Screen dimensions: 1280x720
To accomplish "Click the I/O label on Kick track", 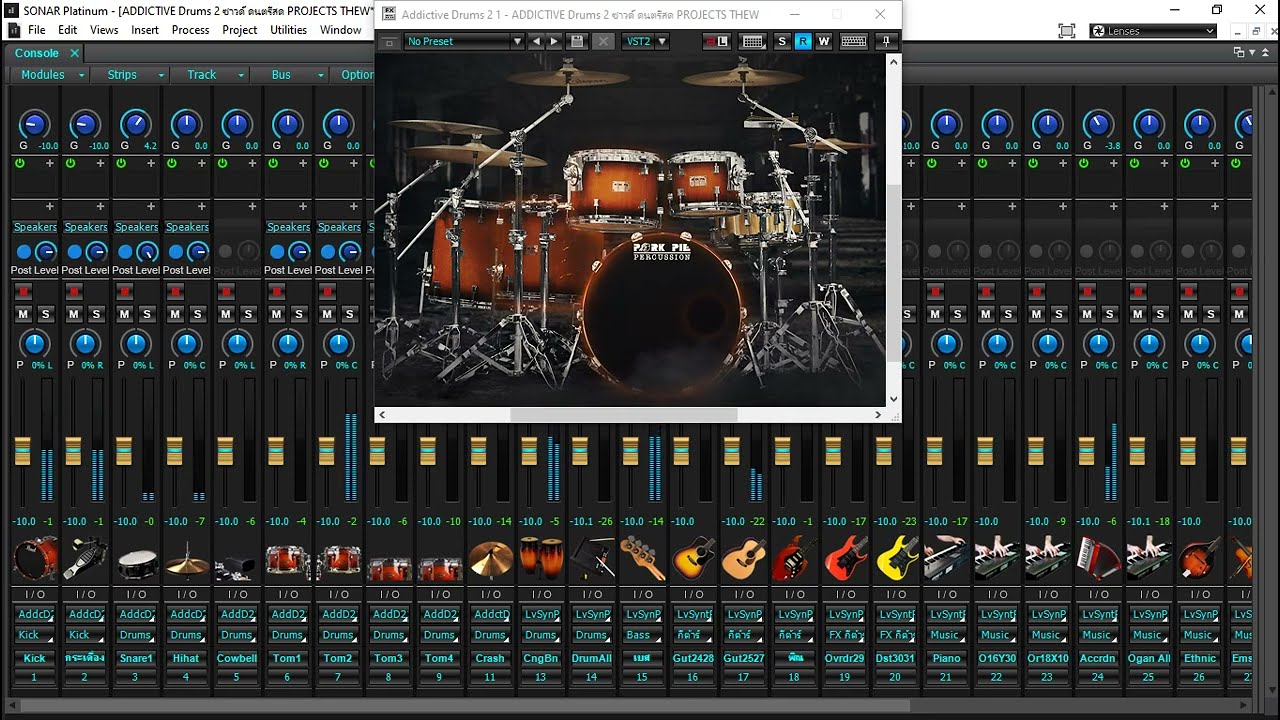I will click(35, 595).
